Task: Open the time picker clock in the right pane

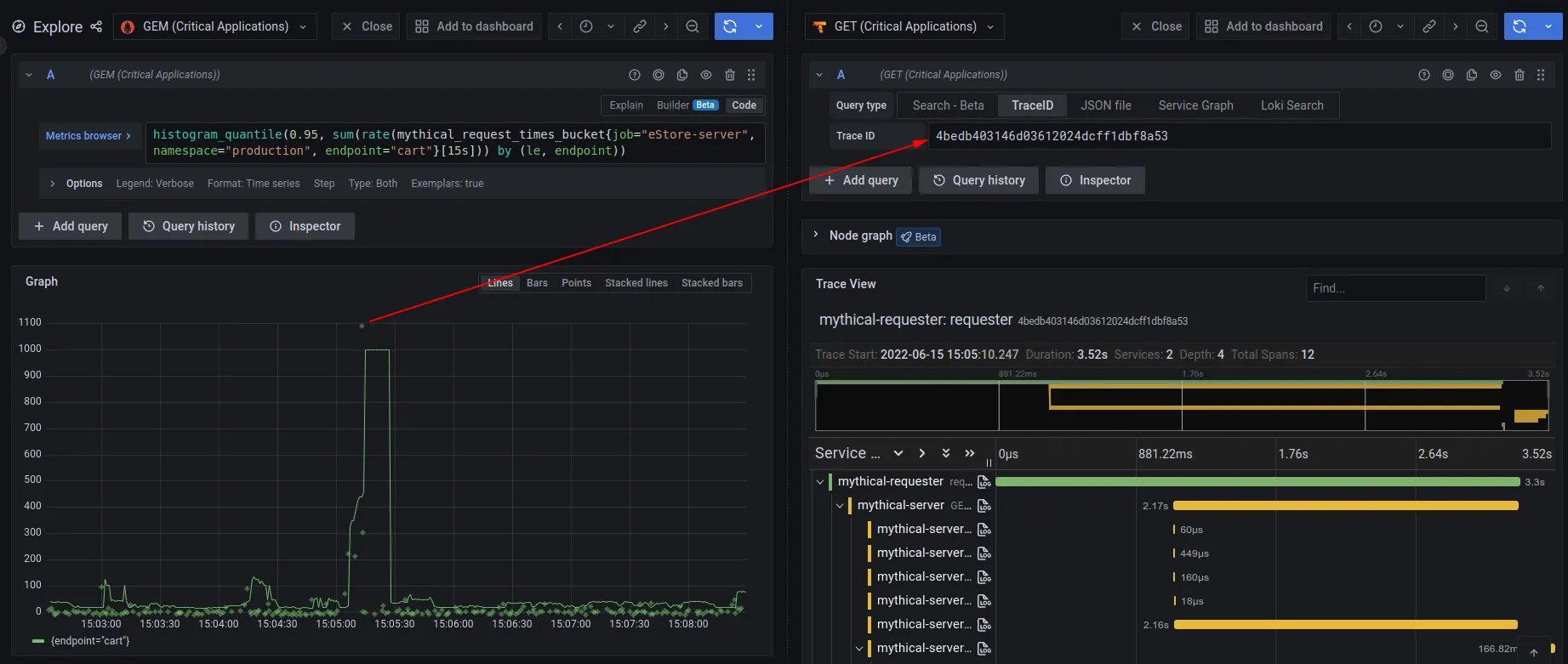Action: click(x=1376, y=26)
